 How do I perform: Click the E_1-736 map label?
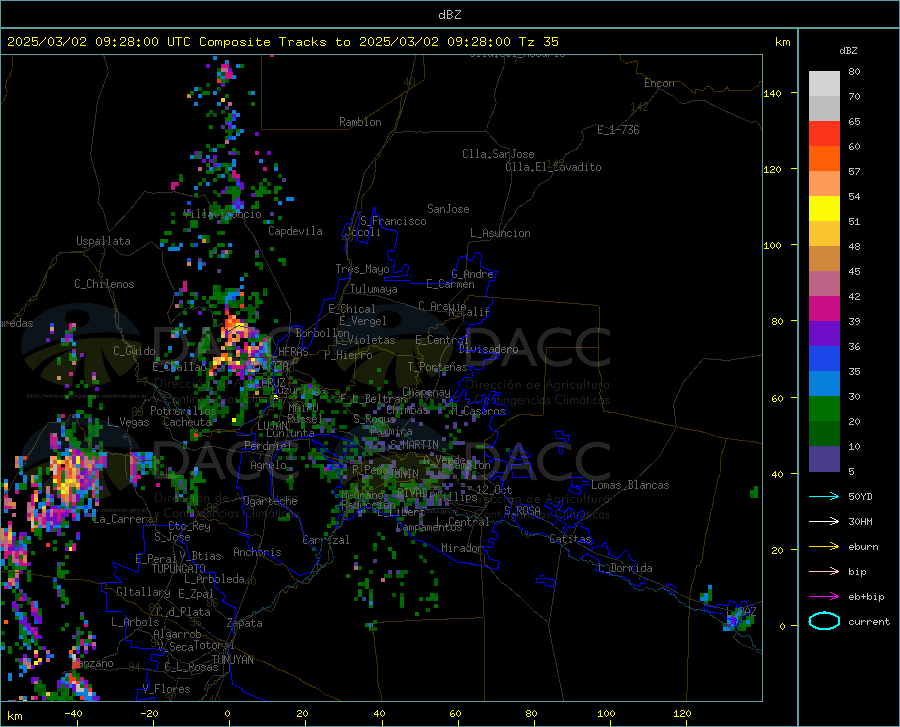[618, 130]
